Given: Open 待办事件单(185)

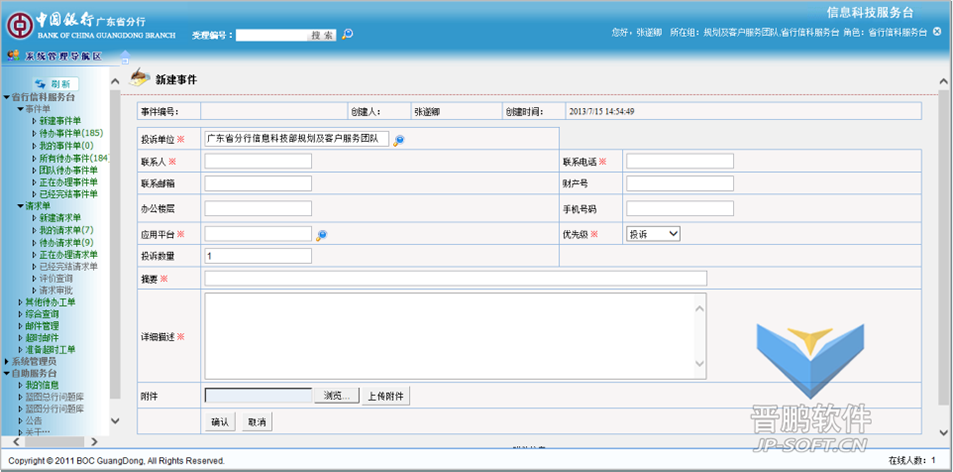Looking at the screenshot, I should (x=71, y=132).
